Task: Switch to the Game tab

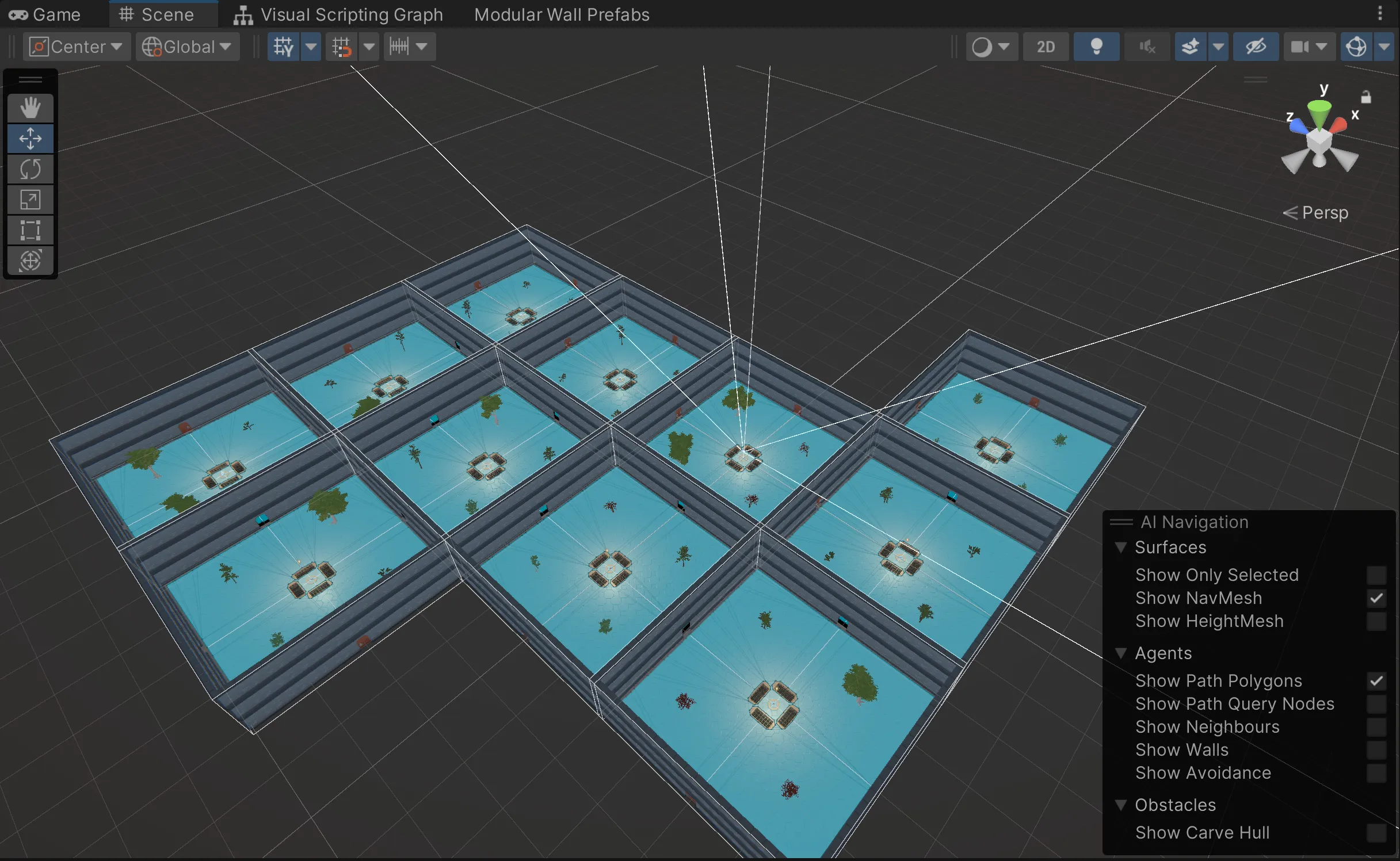Action: pos(46,14)
